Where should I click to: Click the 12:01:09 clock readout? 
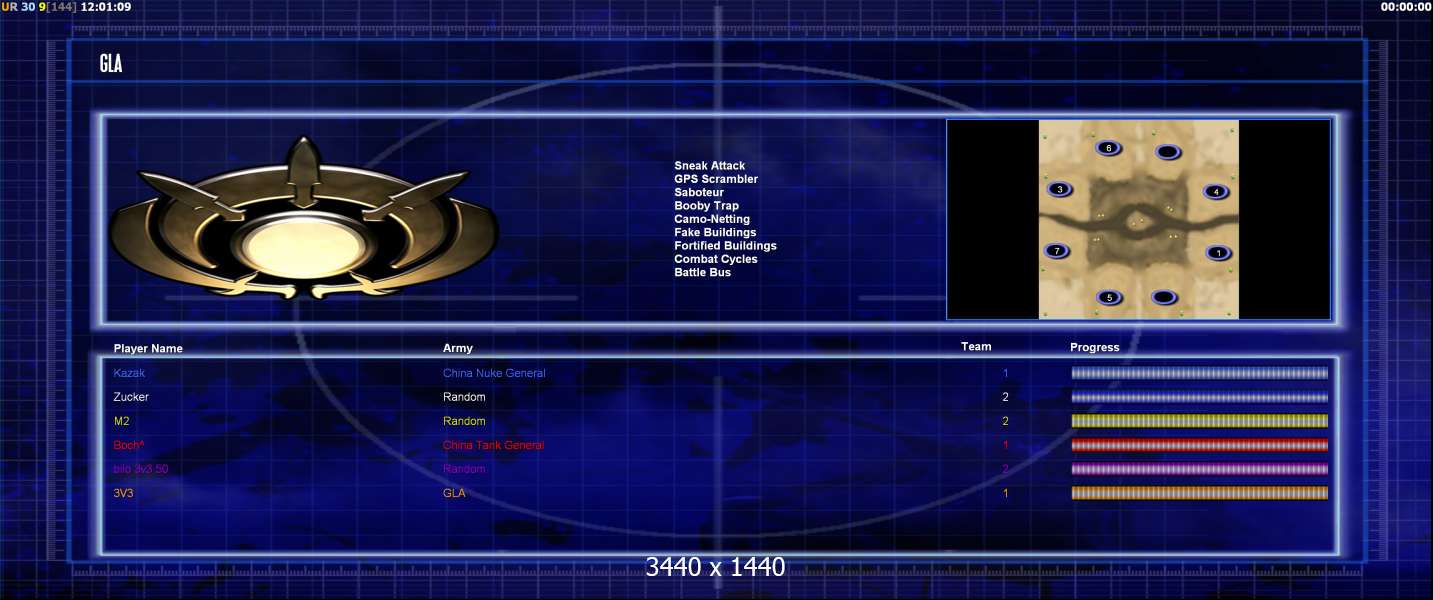107,7
